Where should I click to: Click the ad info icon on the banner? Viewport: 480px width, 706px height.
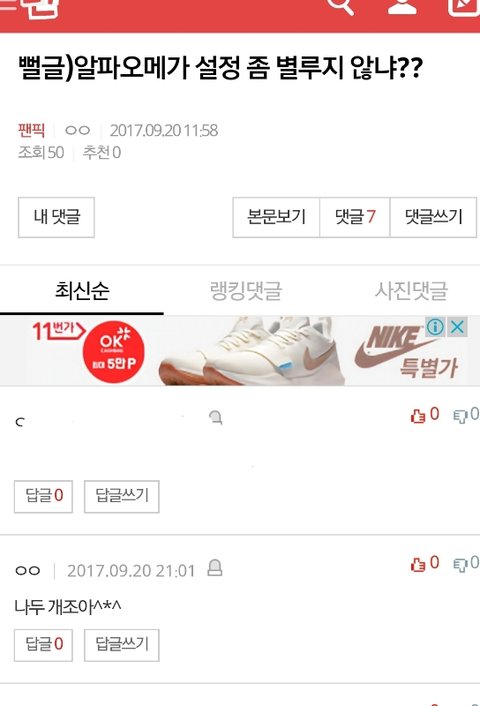point(435,327)
